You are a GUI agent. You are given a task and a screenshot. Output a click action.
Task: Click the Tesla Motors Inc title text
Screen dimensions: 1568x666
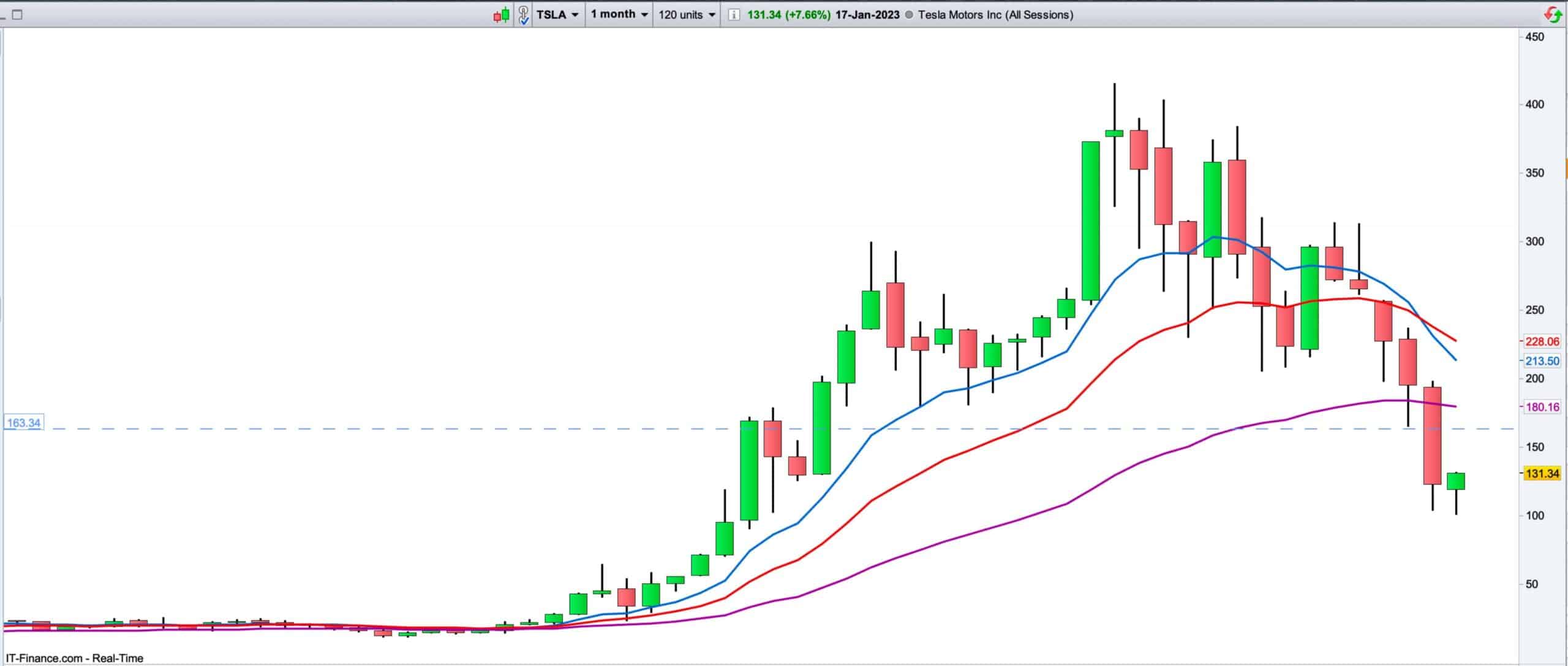(x=995, y=15)
